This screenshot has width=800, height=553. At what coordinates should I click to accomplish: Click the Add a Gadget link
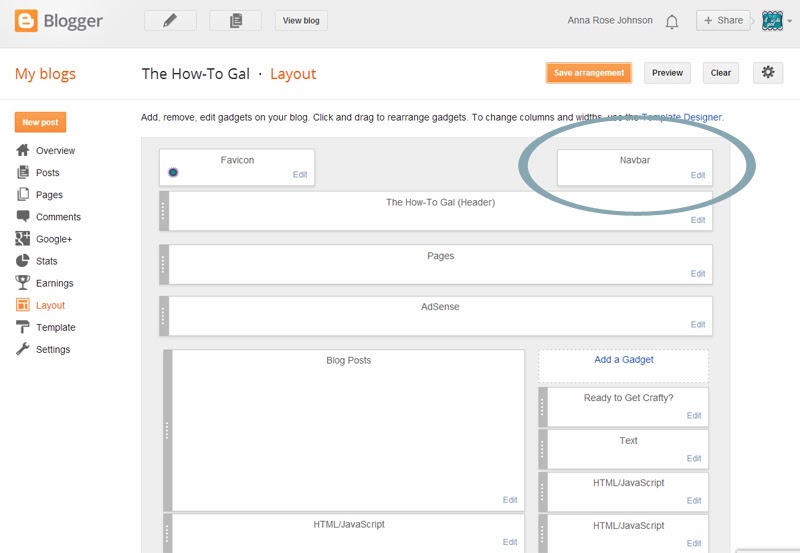pyautogui.click(x=623, y=360)
